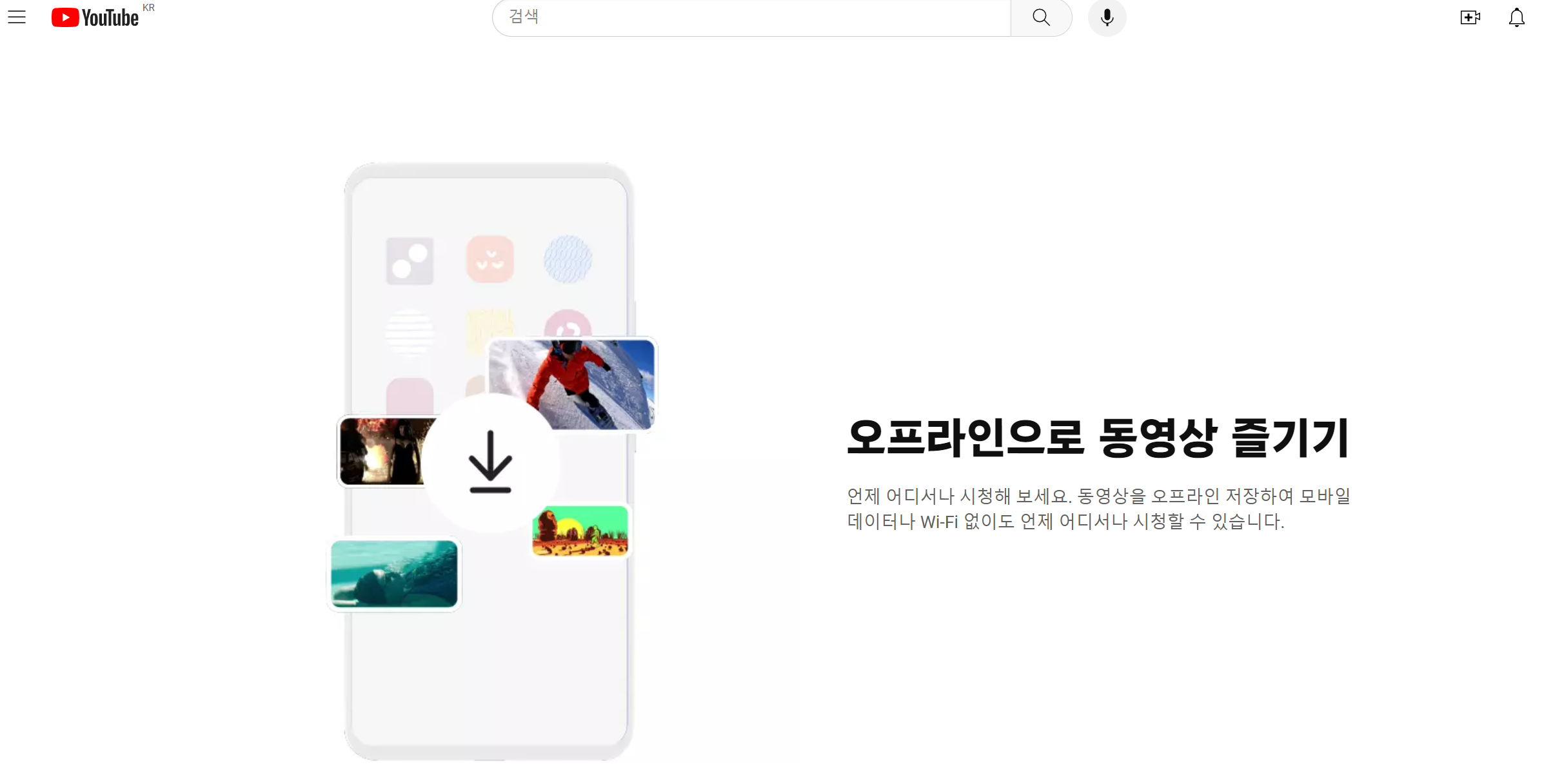
Task: Click the offline viewing description paragraph
Action: coord(1098,509)
